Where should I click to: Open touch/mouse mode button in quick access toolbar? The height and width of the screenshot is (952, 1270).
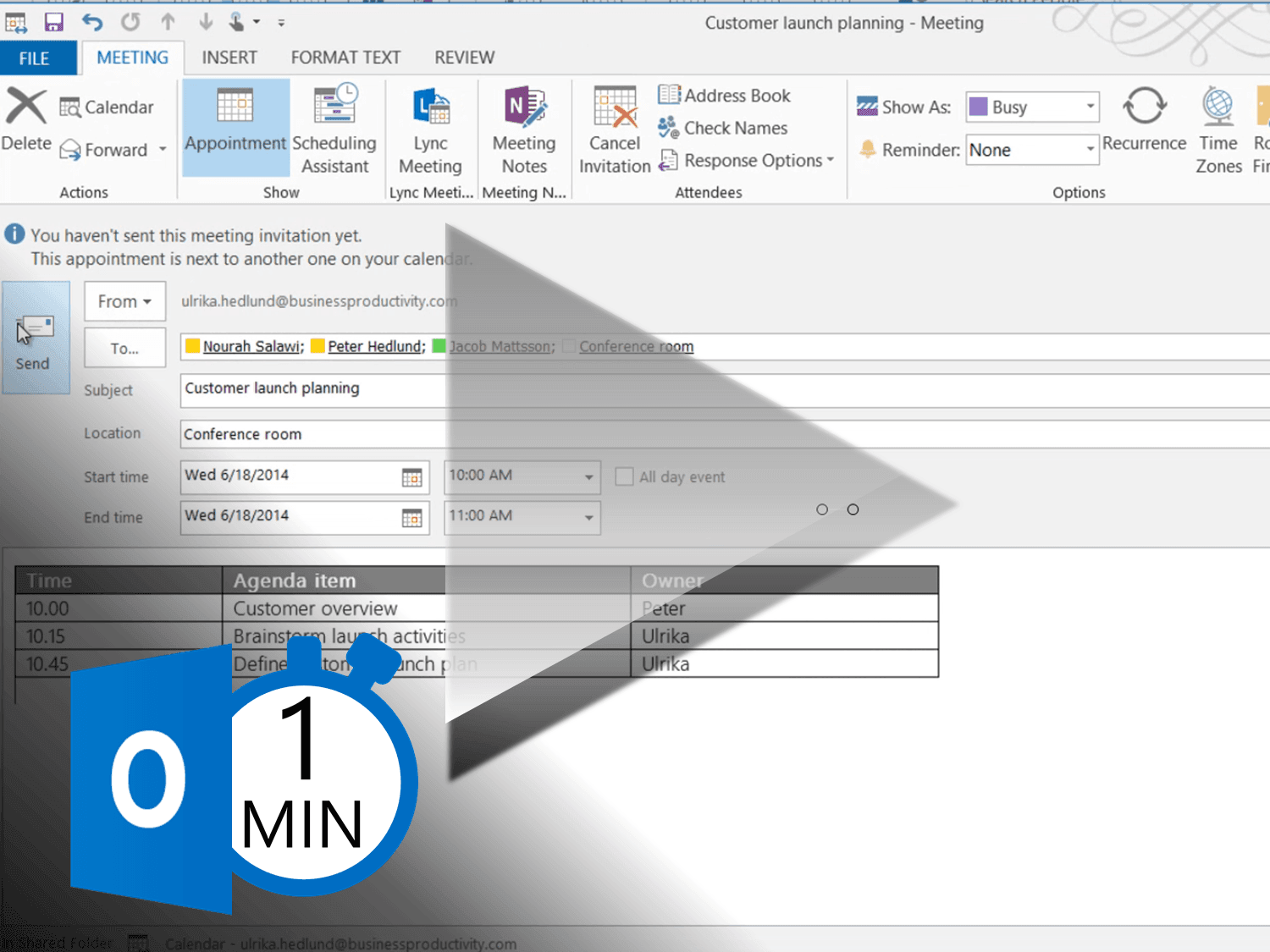[x=237, y=22]
